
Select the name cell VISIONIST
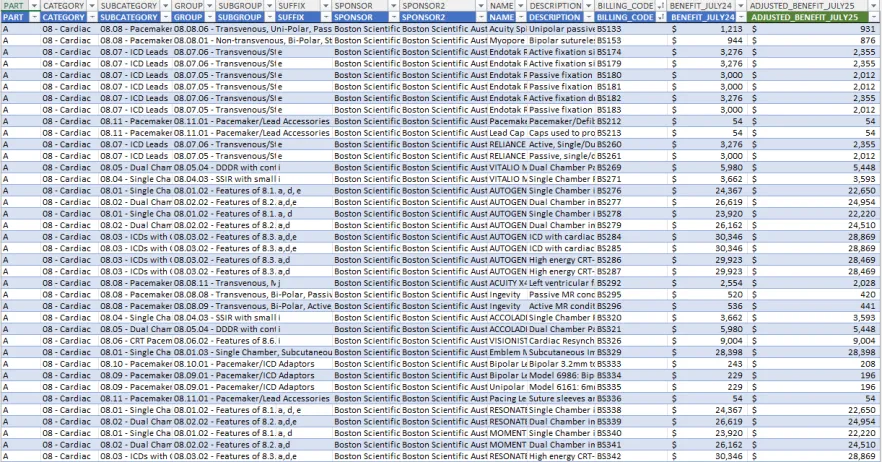[507, 340]
